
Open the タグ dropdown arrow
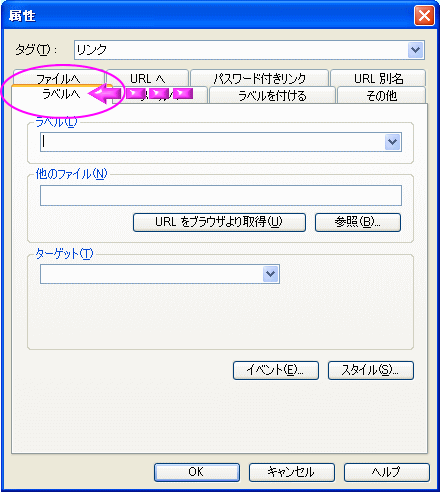415,50
